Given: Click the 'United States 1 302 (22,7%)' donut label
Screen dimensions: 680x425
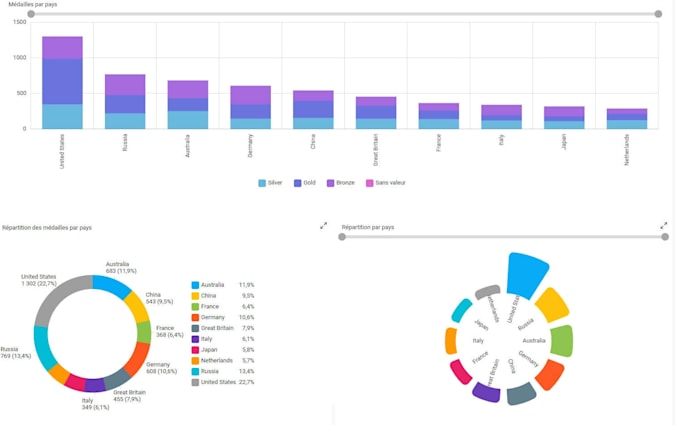Looking at the screenshot, I should (x=39, y=280).
